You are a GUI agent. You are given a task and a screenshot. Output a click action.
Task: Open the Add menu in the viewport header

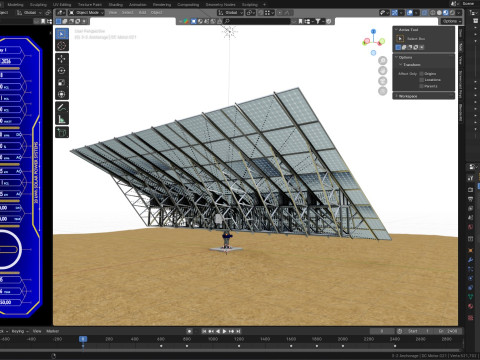click(142, 13)
